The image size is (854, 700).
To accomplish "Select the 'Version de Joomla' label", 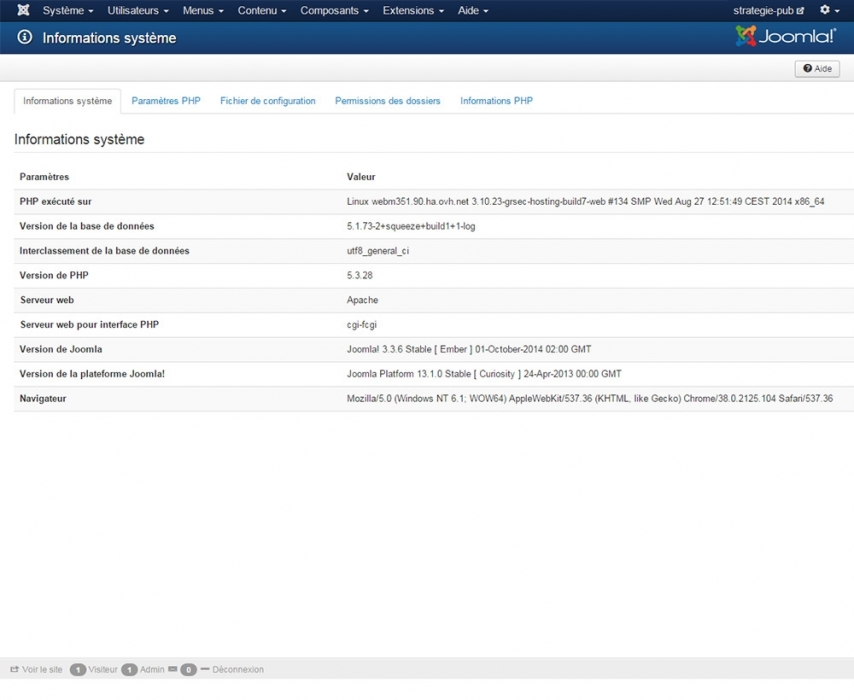I will click(x=61, y=349).
